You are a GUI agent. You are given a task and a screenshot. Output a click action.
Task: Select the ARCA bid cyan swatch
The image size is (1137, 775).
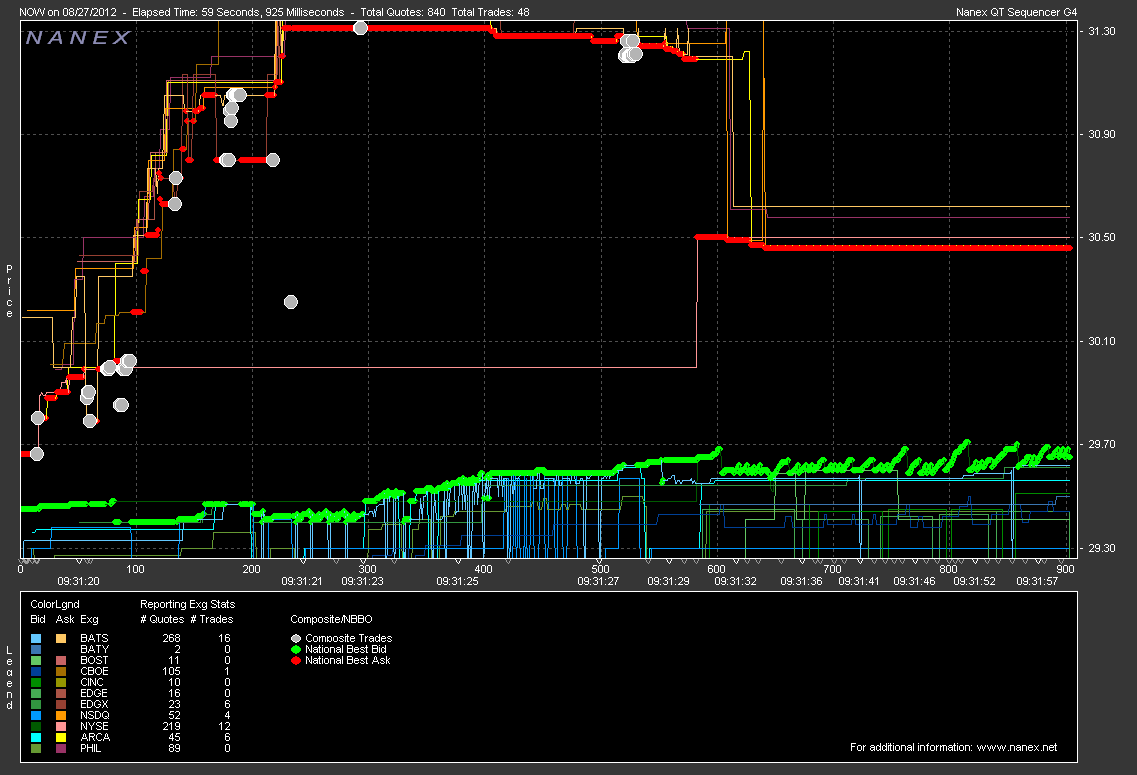(x=36, y=737)
